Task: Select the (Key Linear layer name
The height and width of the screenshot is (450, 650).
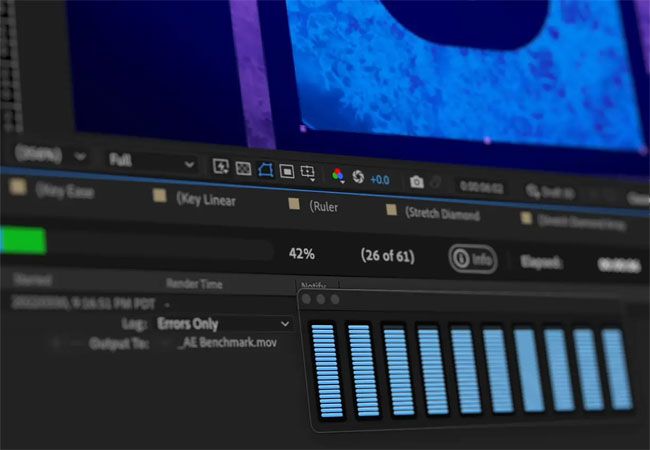Action: point(206,200)
